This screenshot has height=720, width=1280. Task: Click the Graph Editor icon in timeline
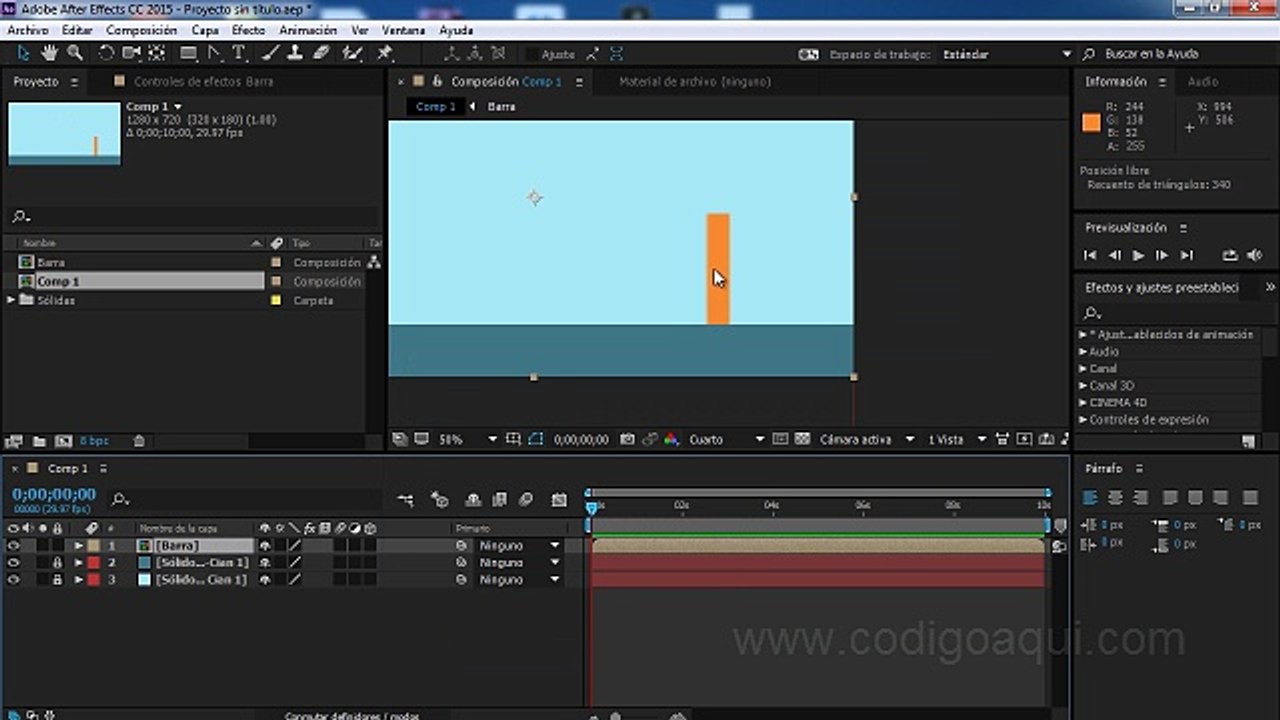(x=559, y=500)
